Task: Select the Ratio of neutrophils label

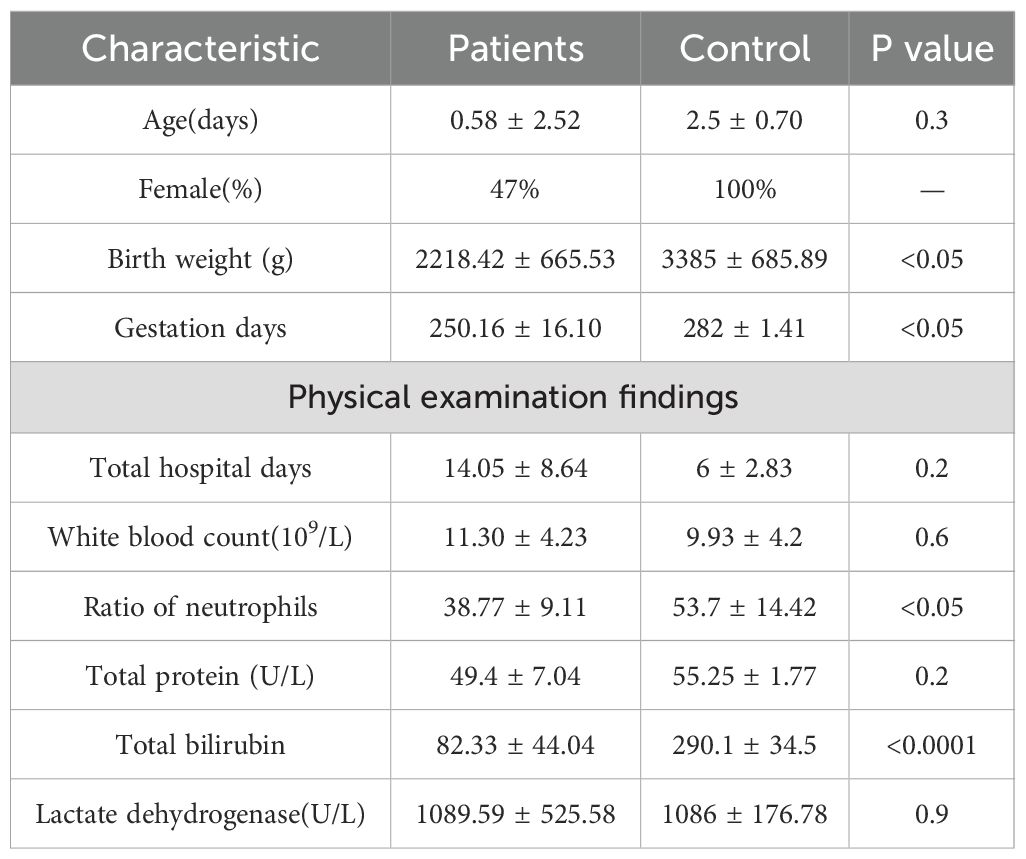Action: (x=200, y=607)
